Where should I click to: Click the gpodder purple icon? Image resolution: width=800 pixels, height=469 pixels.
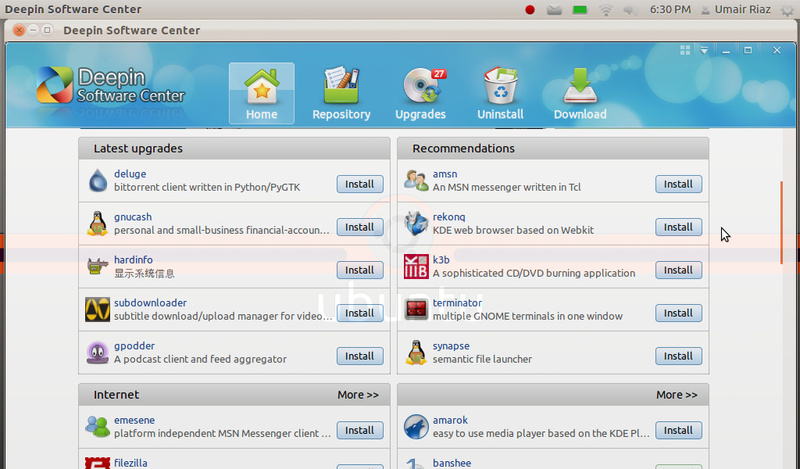pyautogui.click(x=97, y=352)
